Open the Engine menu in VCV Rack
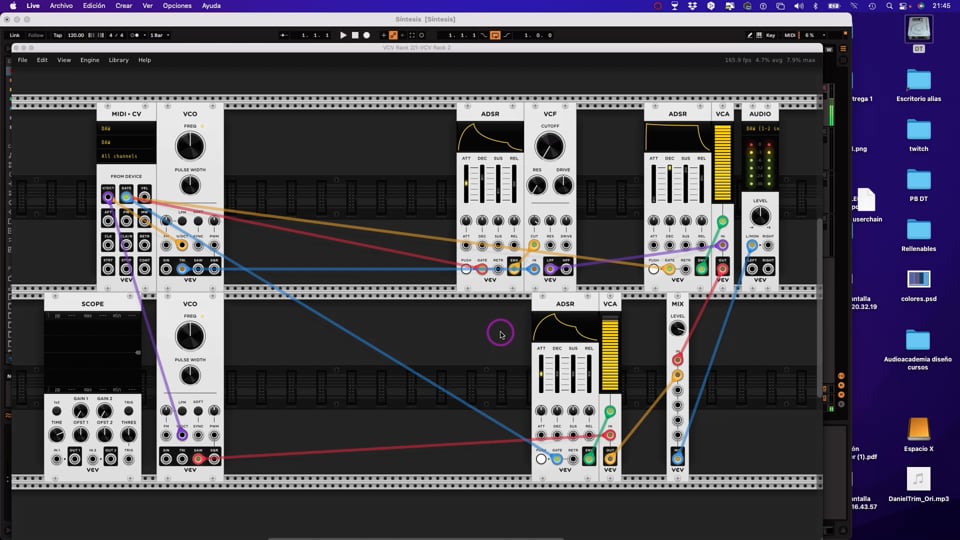This screenshot has width=960, height=540. tap(90, 60)
